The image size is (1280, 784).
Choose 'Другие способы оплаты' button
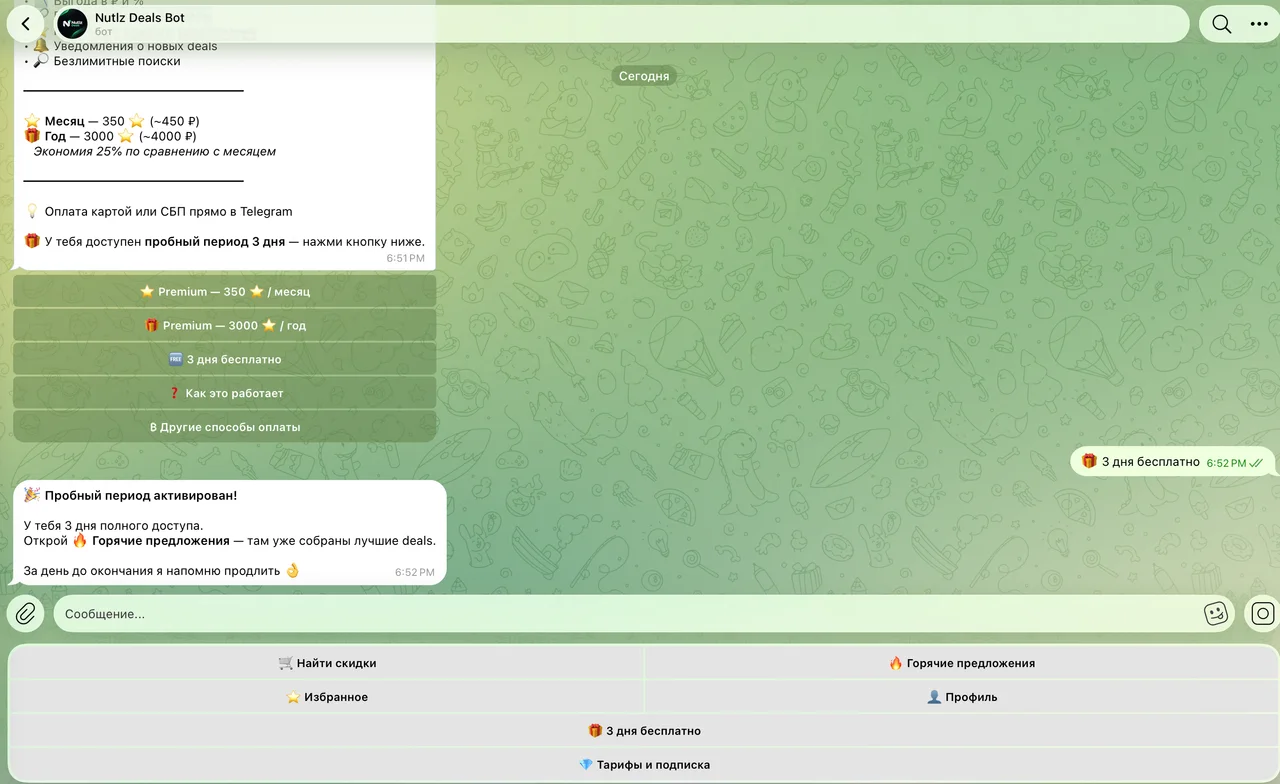225,427
